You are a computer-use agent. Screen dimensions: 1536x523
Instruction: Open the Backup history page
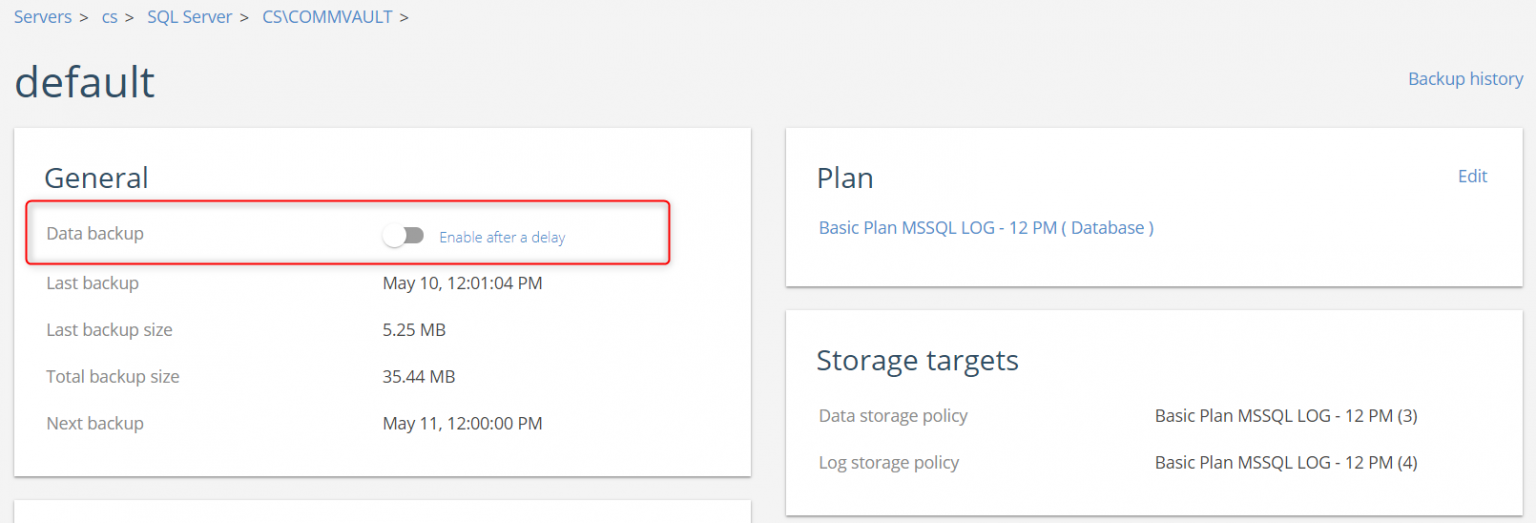coord(1465,79)
